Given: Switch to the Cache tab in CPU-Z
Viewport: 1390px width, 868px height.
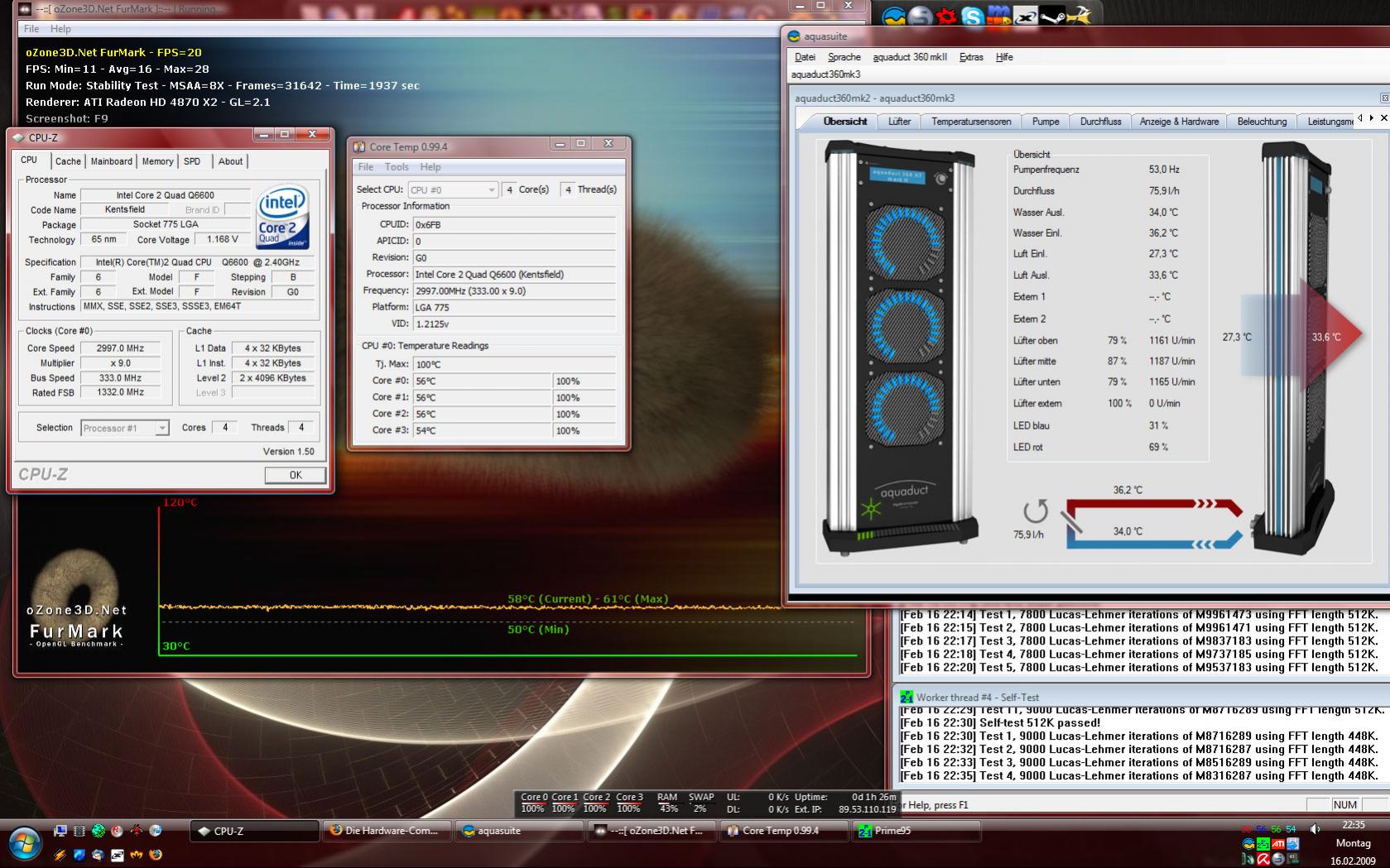Looking at the screenshot, I should click(68, 161).
